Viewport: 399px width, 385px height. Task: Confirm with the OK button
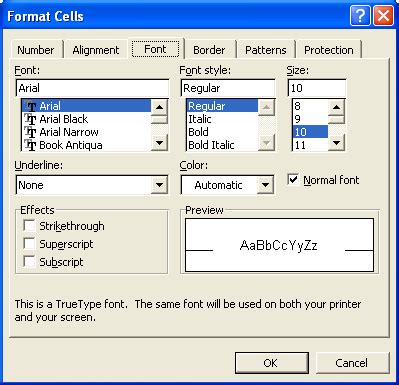coord(272,363)
